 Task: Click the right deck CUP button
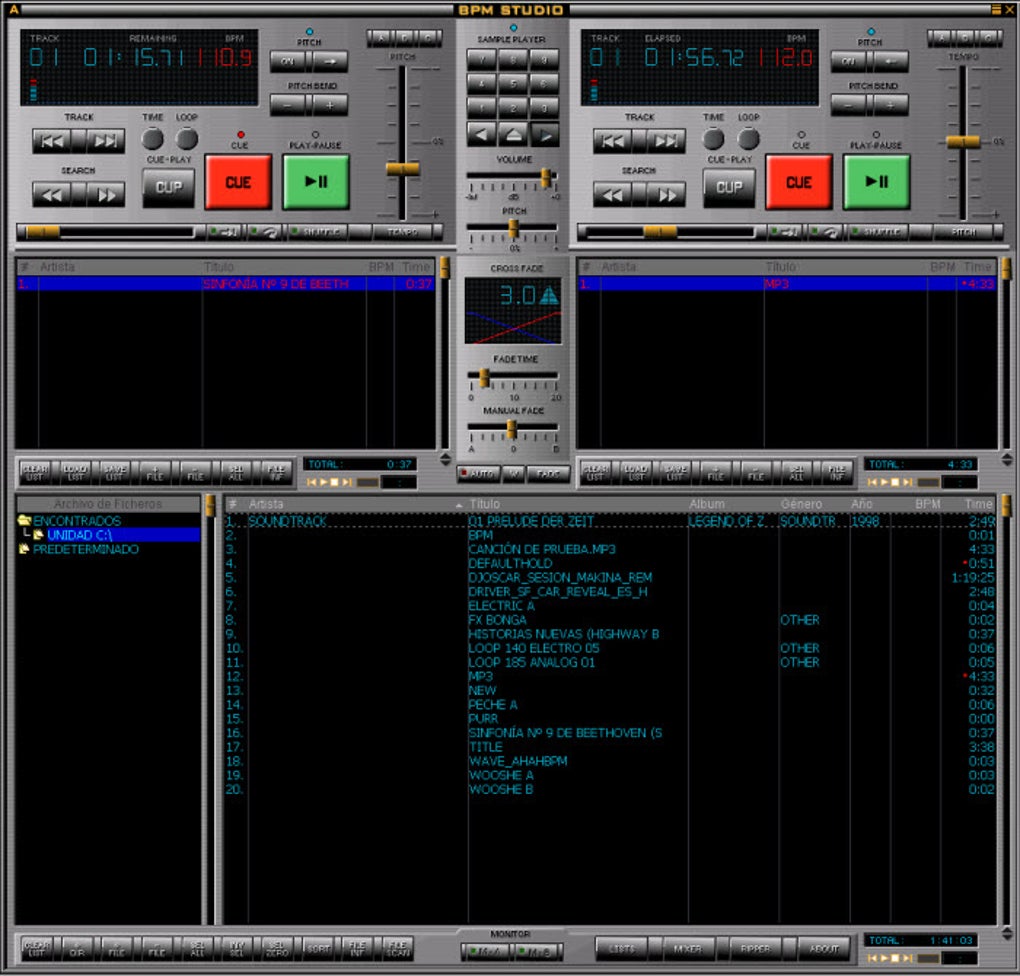coord(729,188)
